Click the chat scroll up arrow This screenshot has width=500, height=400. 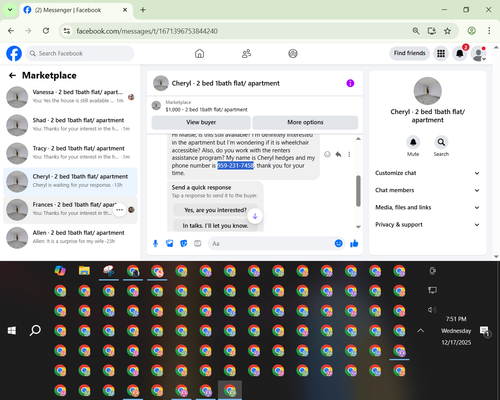(x=358, y=138)
